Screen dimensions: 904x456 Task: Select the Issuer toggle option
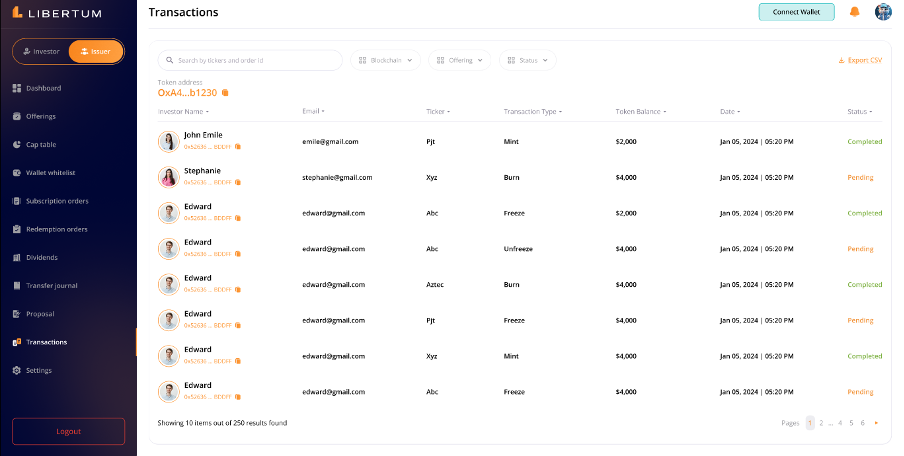pyautogui.click(x=96, y=51)
